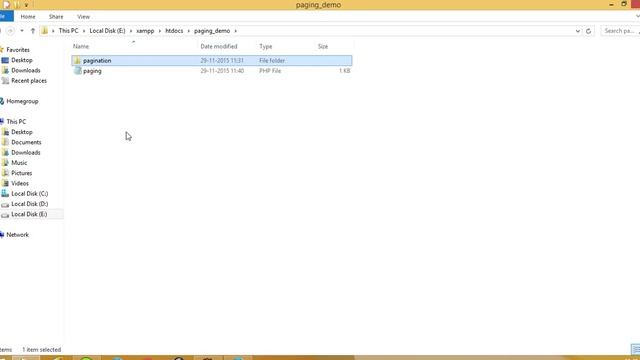
Task: Go to xampp breadcrumb
Action: (x=145, y=31)
